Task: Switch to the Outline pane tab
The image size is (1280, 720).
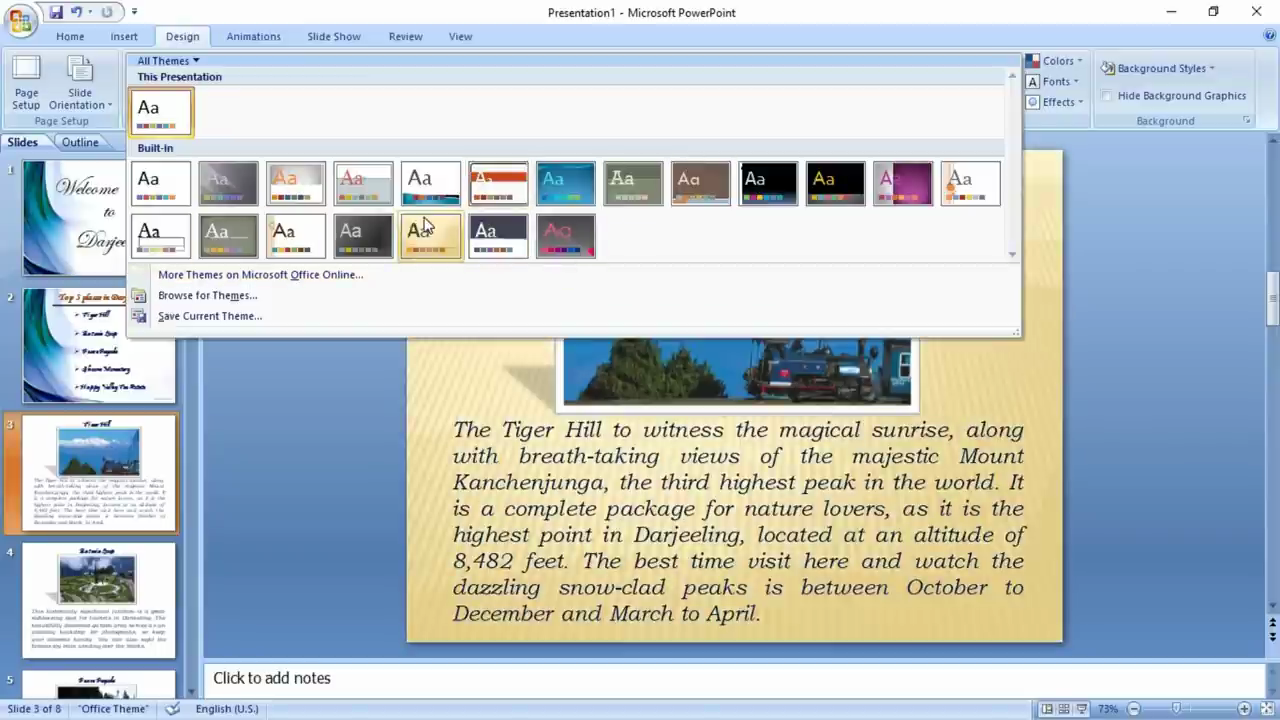Action: (80, 142)
